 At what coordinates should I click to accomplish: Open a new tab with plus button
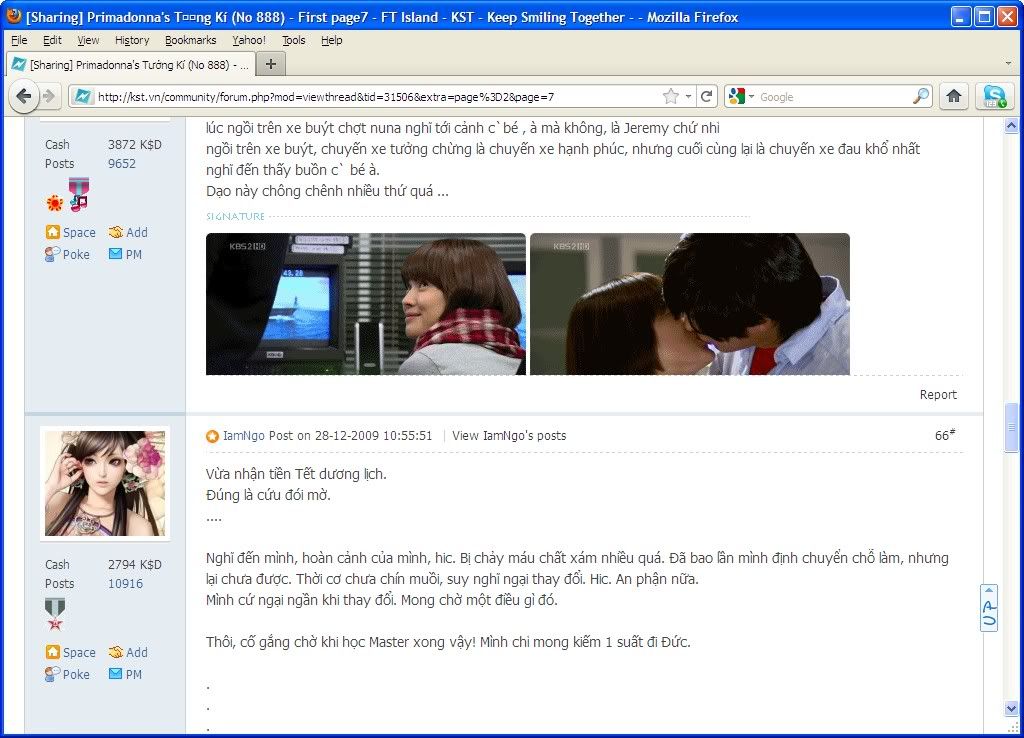click(x=271, y=64)
